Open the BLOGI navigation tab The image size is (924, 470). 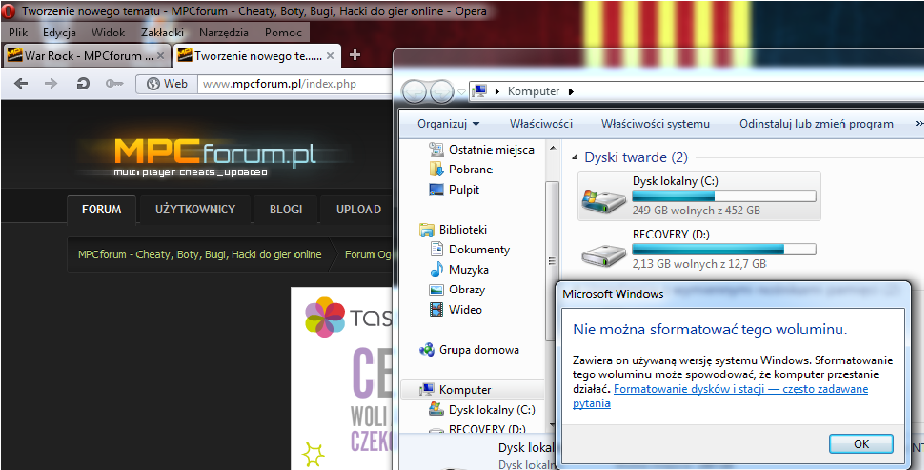pyautogui.click(x=286, y=209)
